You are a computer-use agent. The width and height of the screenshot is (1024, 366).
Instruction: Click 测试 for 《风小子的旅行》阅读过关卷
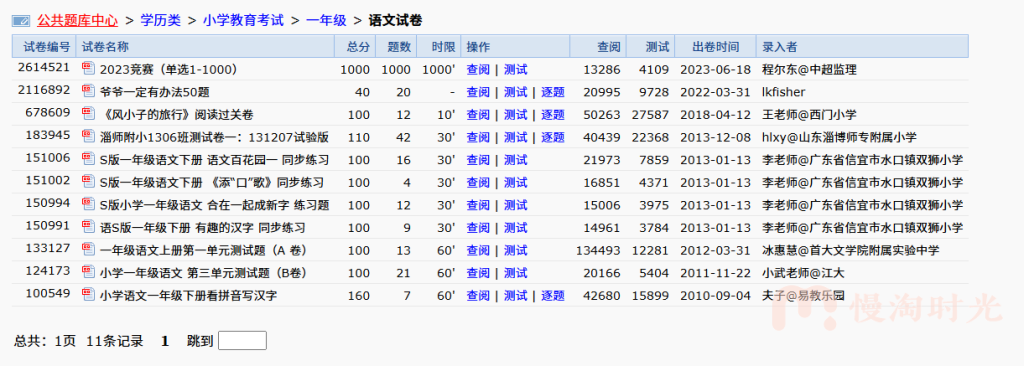pos(515,115)
